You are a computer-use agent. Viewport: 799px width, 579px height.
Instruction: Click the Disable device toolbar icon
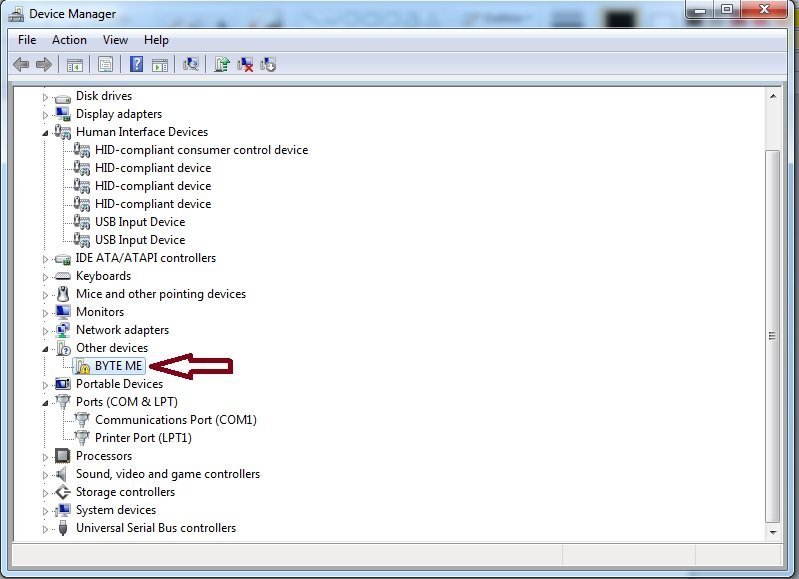coord(267,64)
